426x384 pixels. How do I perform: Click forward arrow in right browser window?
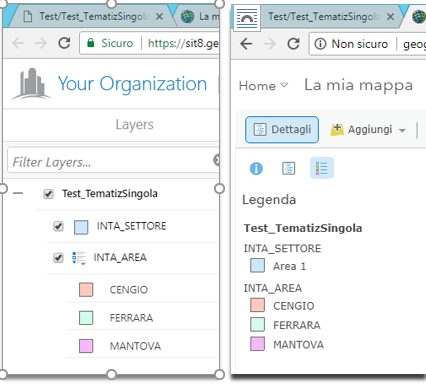(x=270, y=44)
